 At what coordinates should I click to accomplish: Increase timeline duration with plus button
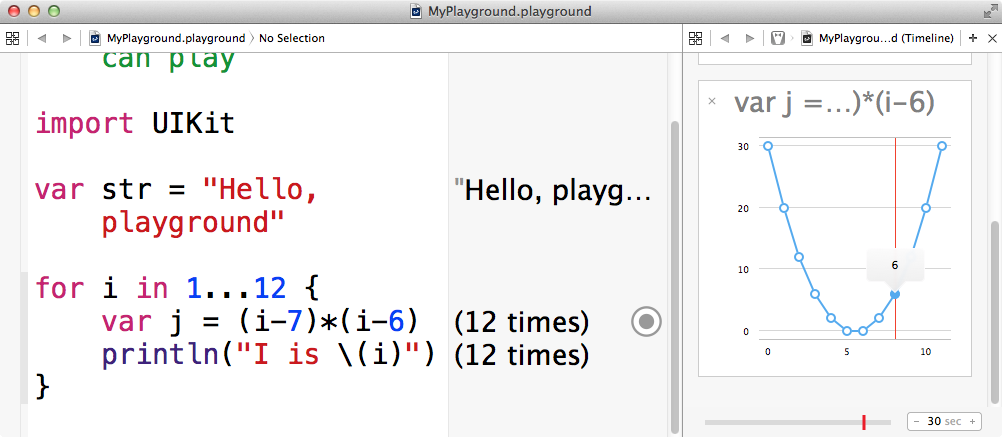click(x=971, y=422)
